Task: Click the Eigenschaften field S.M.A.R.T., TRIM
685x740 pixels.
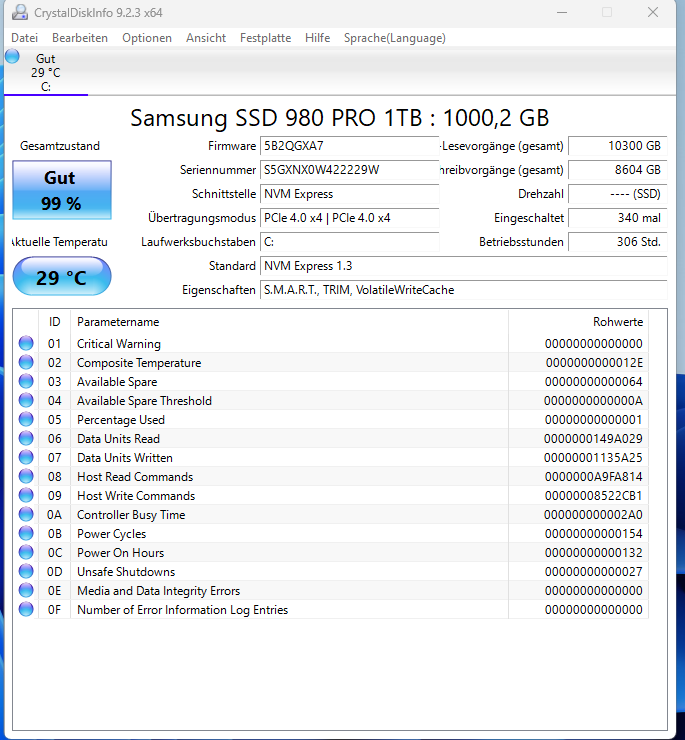Action: tap(464, 290)
